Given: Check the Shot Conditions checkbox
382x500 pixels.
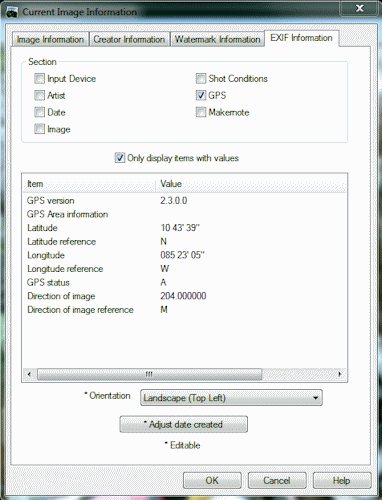Looking at the screenshot, I should (x=201, y=79).
